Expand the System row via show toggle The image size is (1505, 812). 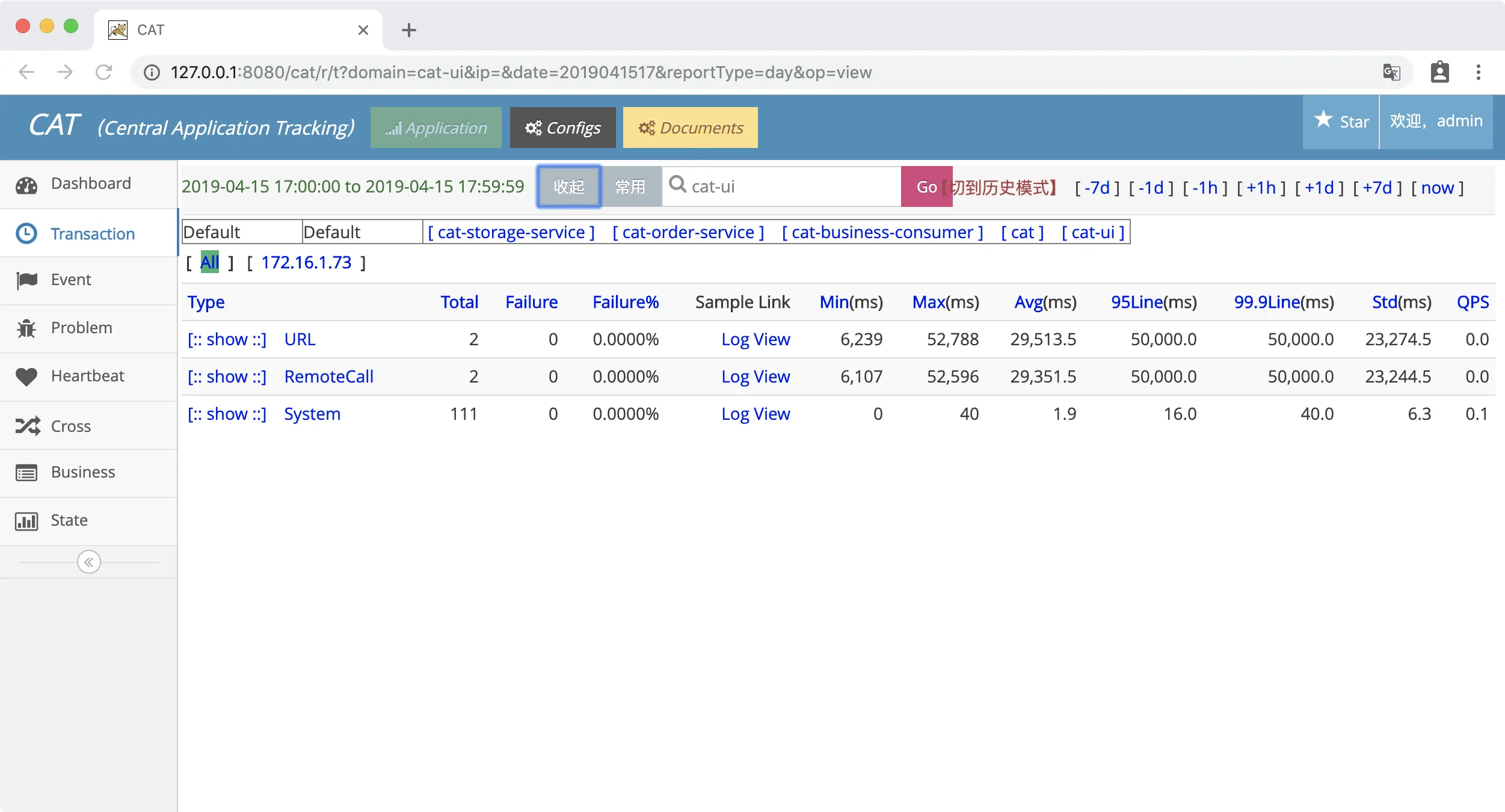point(227,414)
